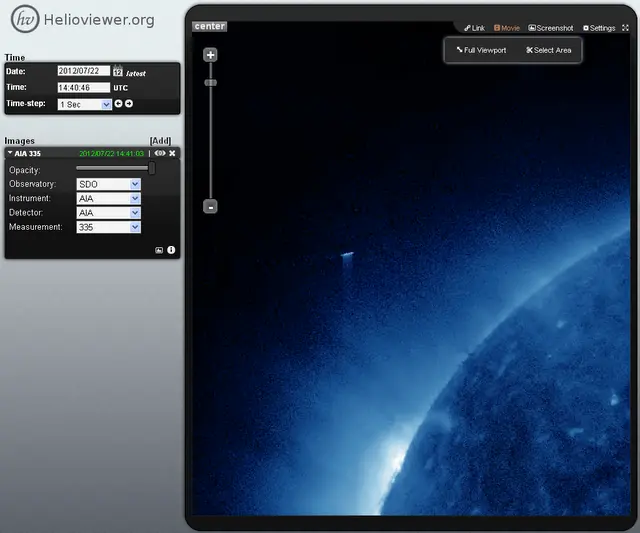Open the Movie menu

coord(507,28)
